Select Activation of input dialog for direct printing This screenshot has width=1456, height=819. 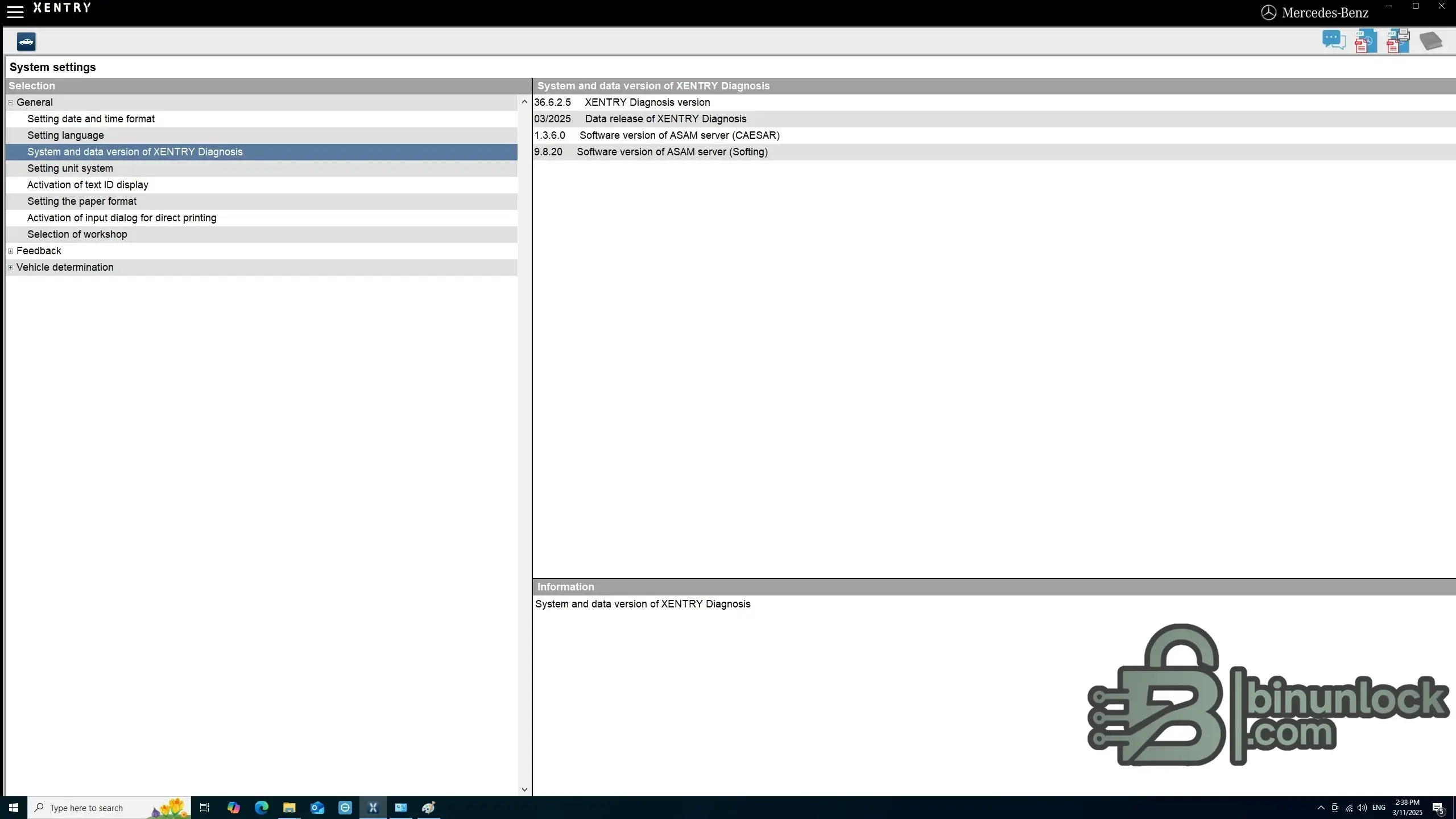tap(262, 218)
